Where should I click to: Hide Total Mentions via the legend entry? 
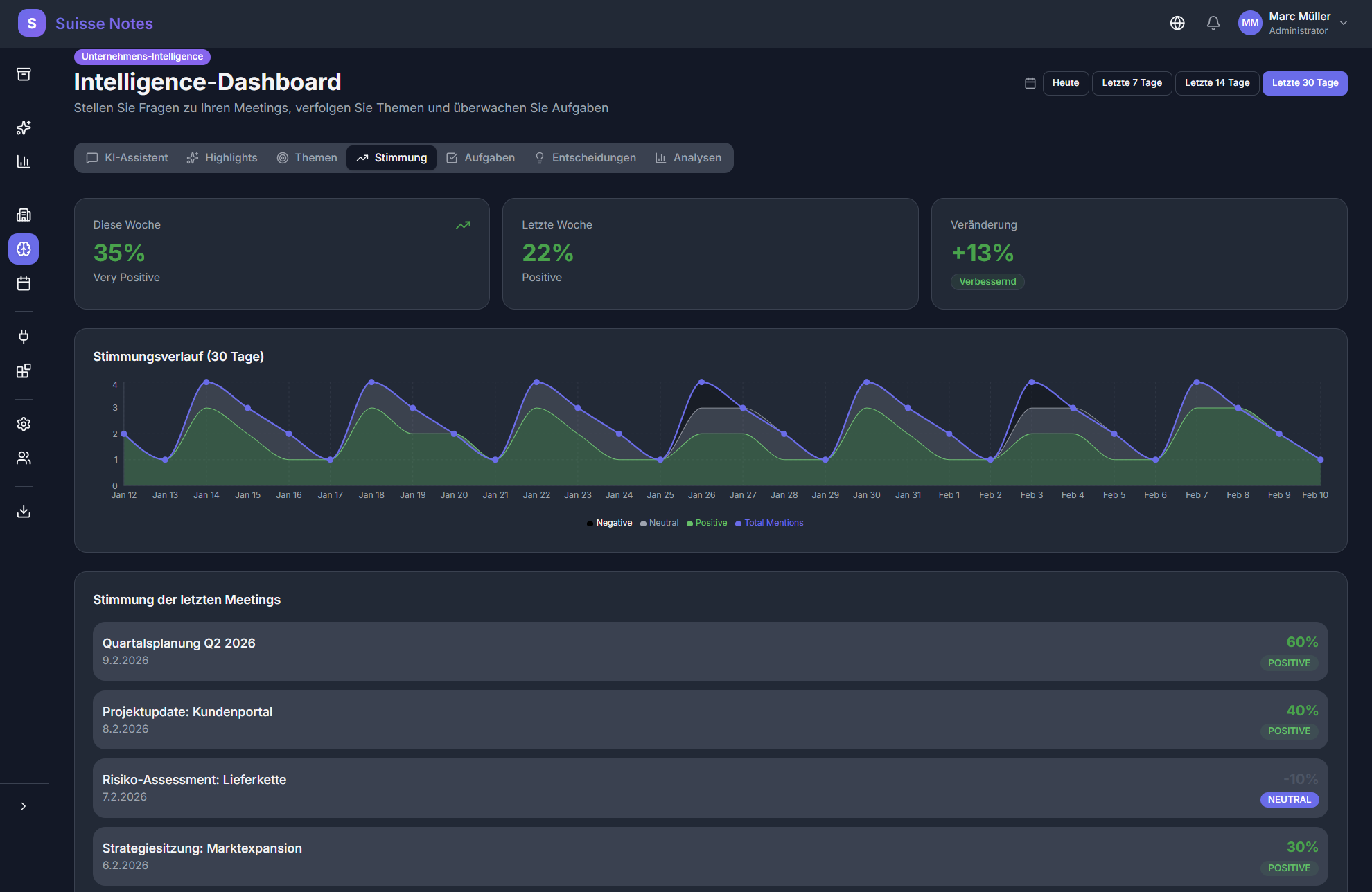[768, 523]
